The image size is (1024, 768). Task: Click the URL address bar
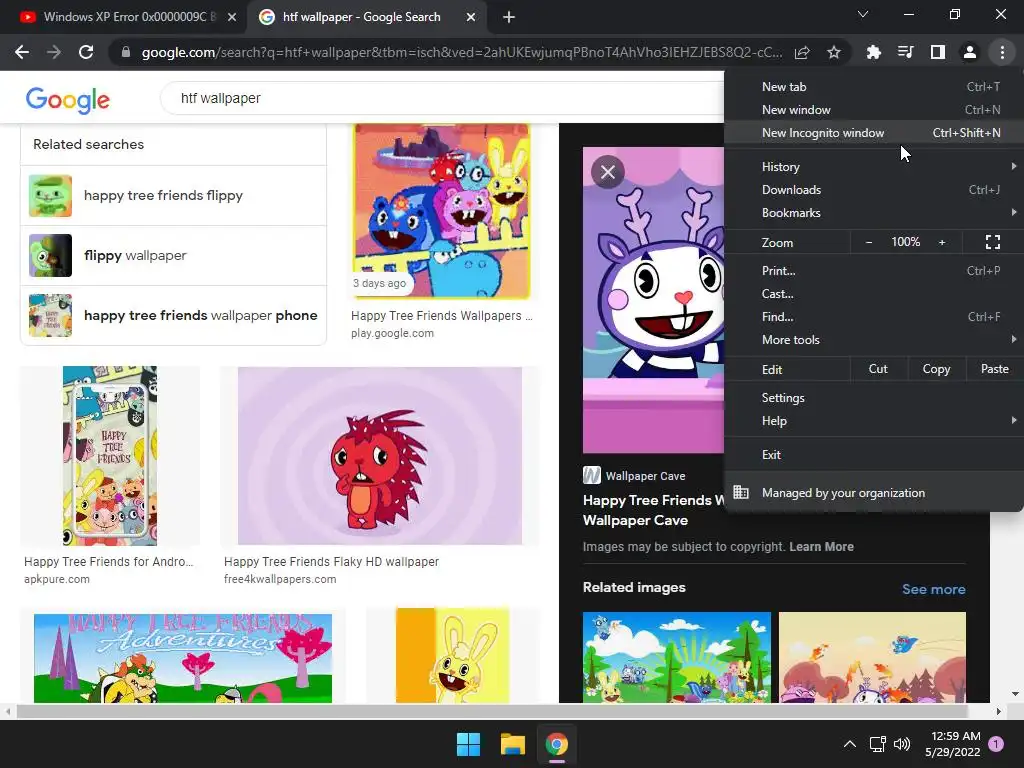(x=461, y=52)
